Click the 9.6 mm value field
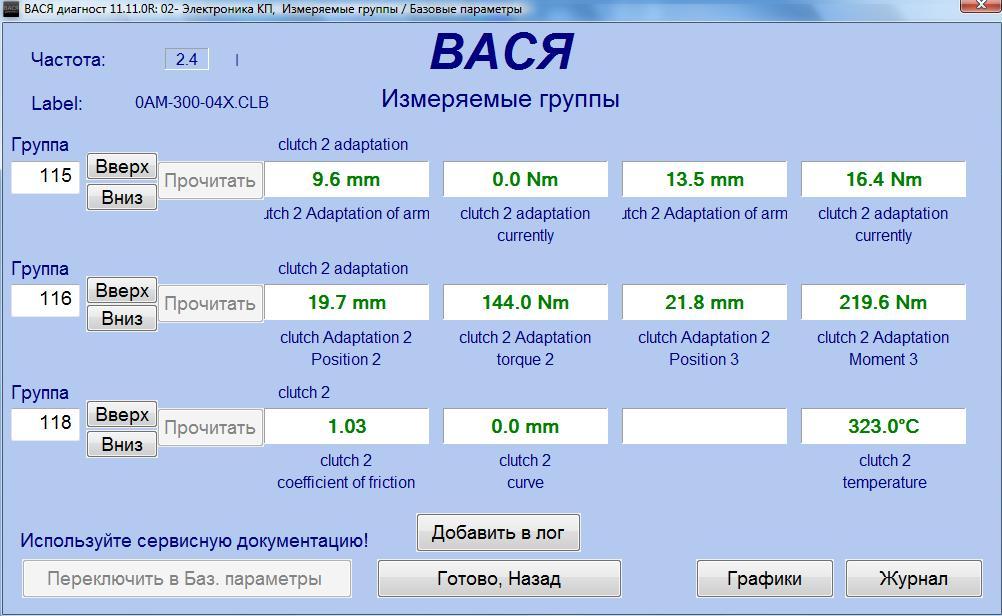This screenshot has width=1002, height=616. tap(346, 180)
